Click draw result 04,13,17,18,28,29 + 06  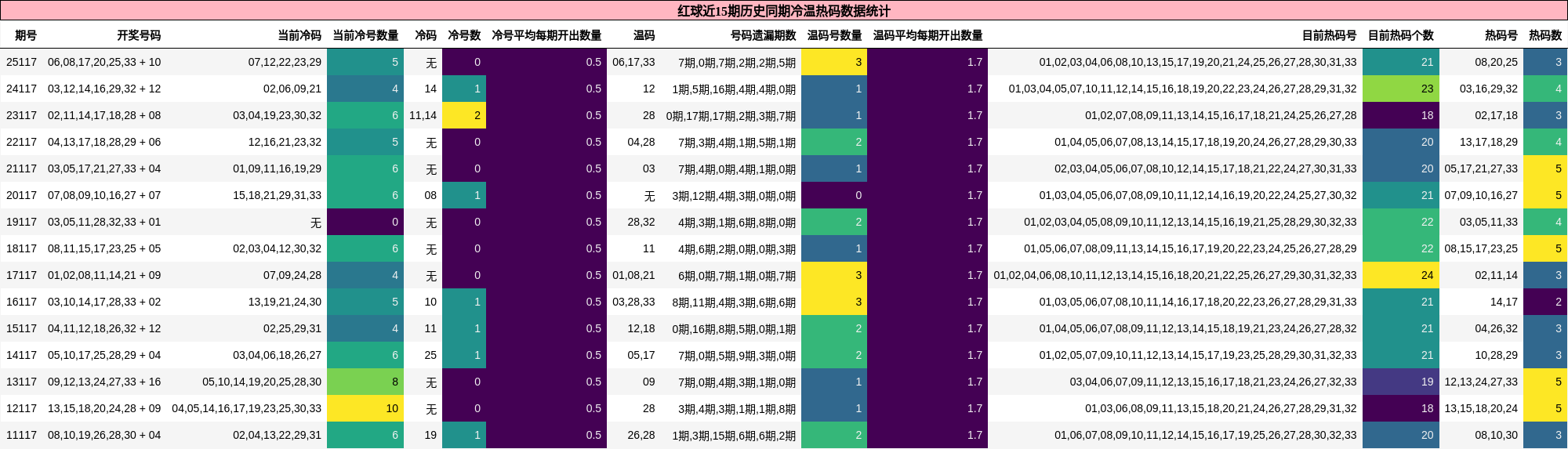104,142
